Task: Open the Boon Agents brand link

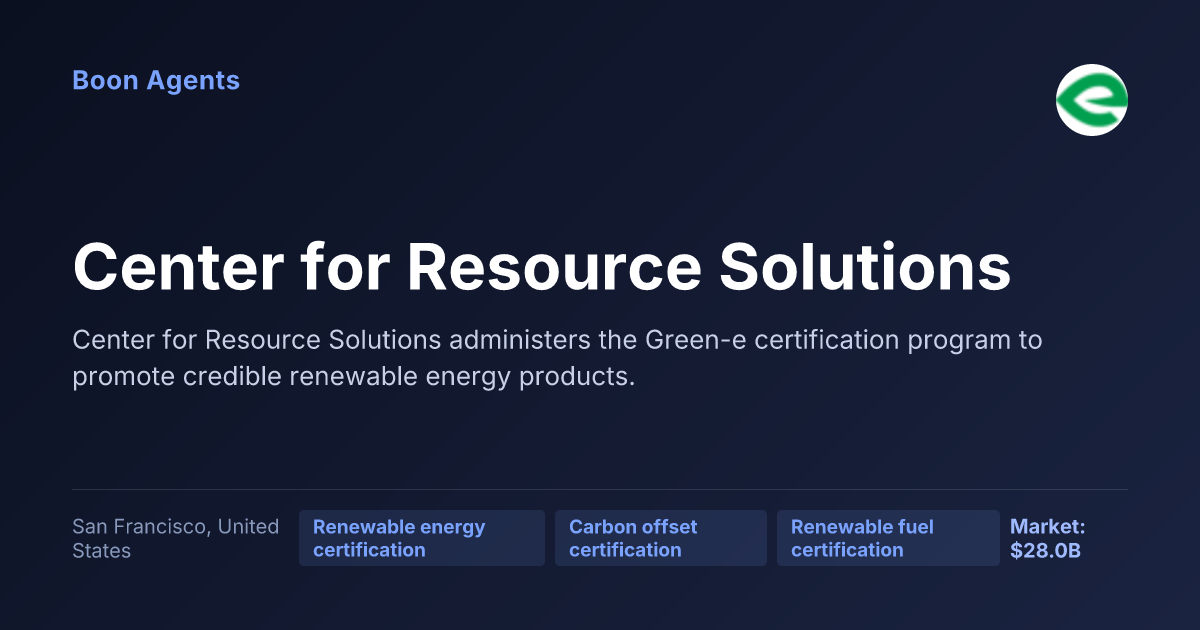Action: 156,81
